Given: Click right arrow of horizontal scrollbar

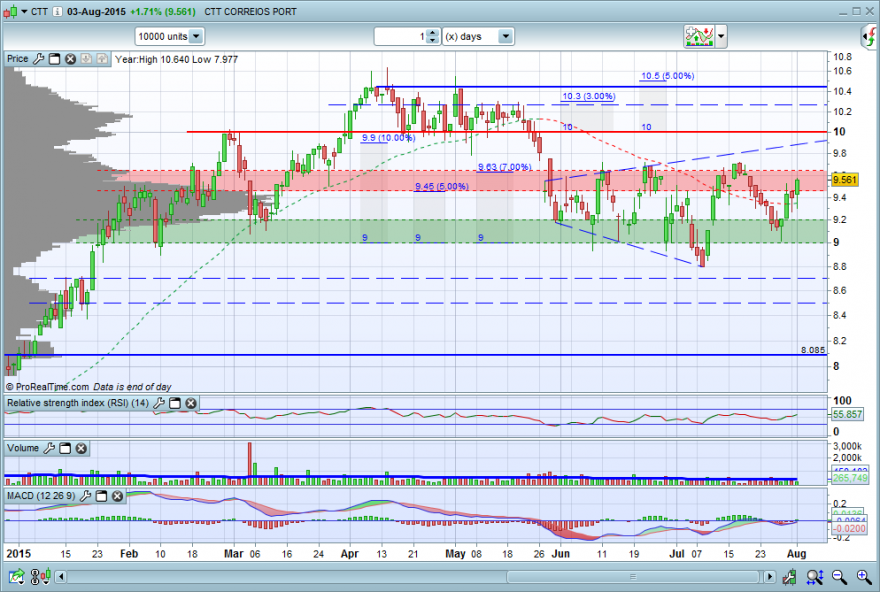Looking at the screenshot, I should (x=769, y=576).
